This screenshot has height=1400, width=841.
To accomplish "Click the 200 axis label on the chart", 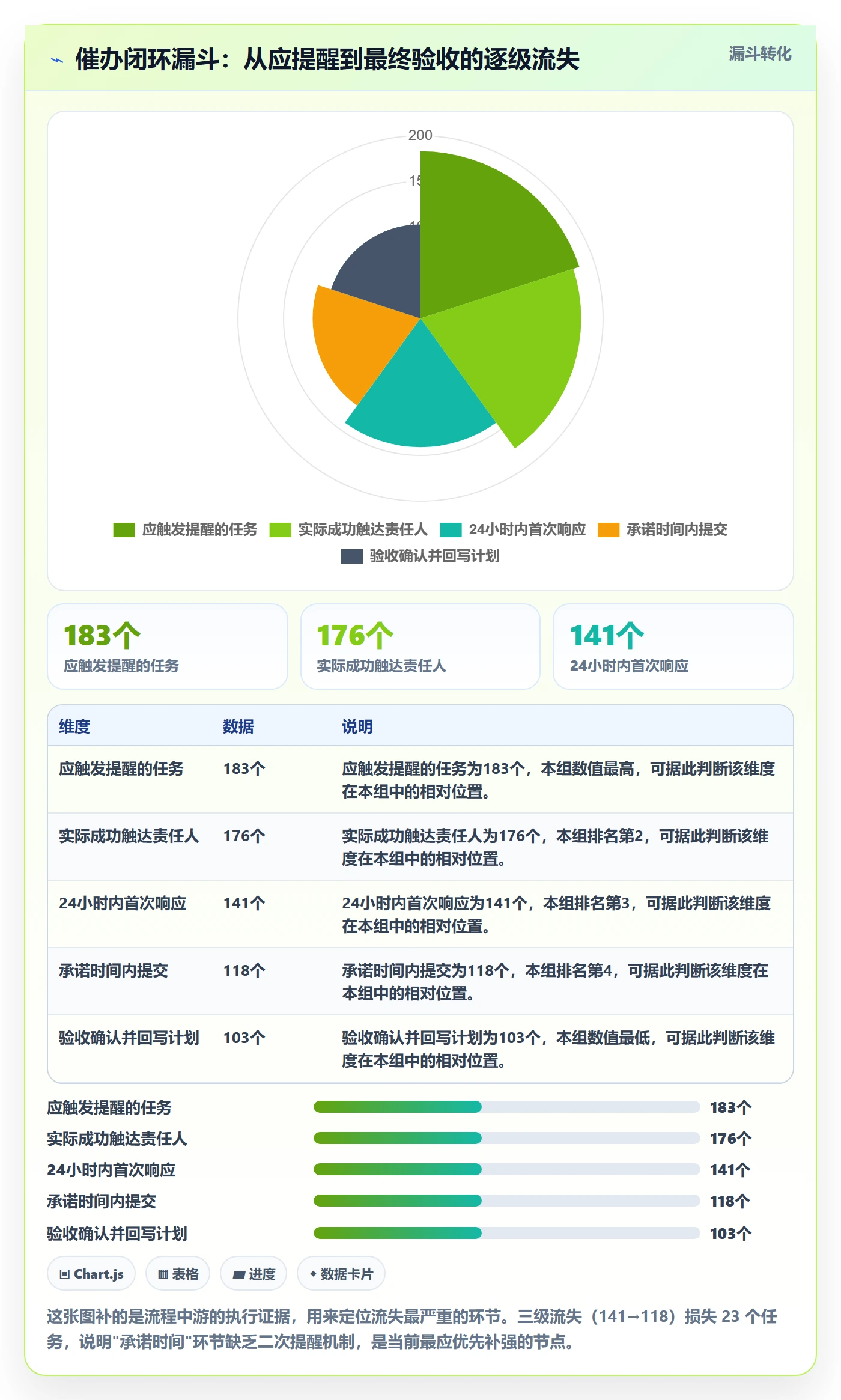I will click(x=421, y=135).
